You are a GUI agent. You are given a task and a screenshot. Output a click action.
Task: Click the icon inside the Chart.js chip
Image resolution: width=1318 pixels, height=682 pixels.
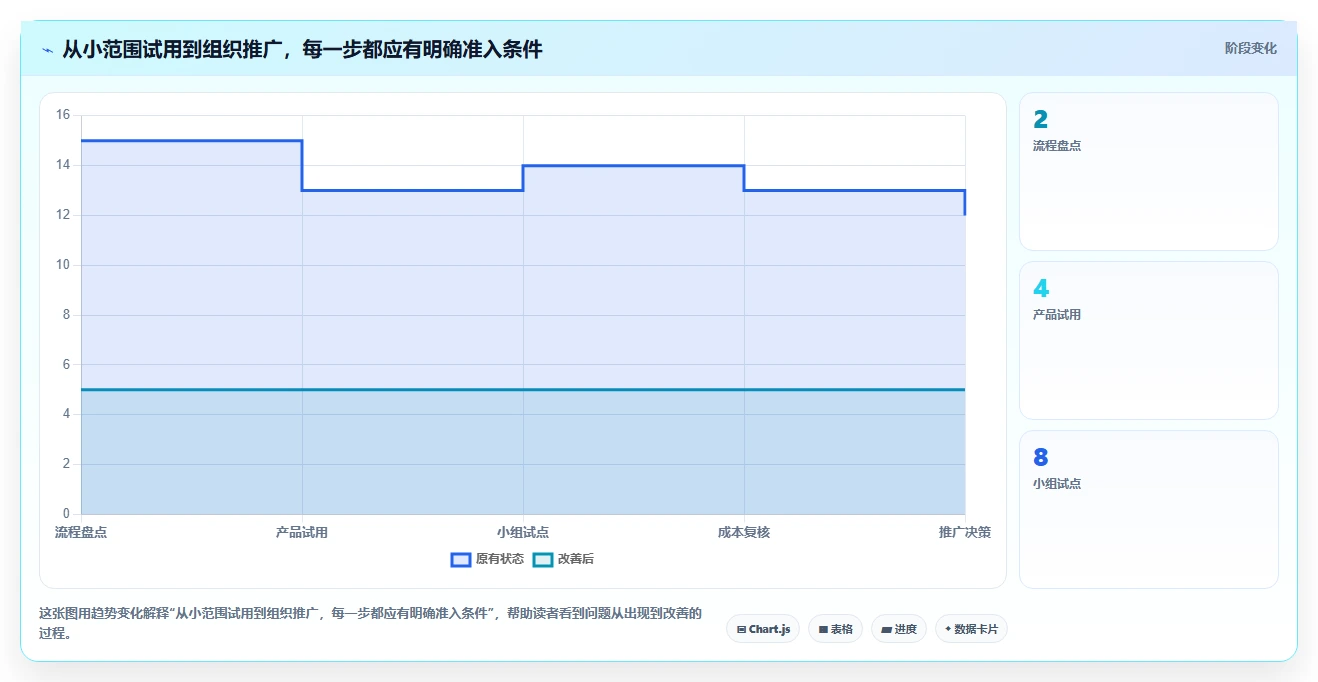point(741,630)
